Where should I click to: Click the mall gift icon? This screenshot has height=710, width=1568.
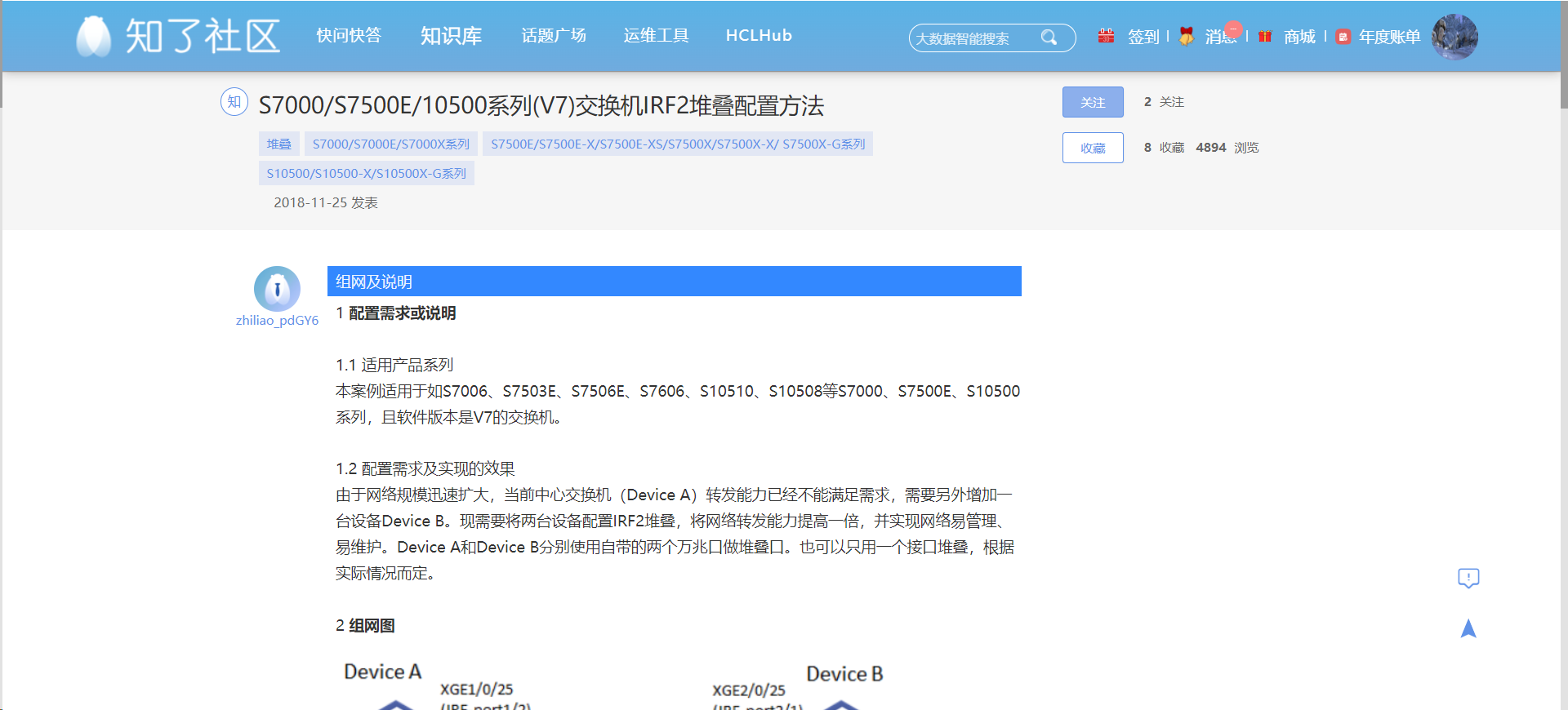[x=1265, y=36]
